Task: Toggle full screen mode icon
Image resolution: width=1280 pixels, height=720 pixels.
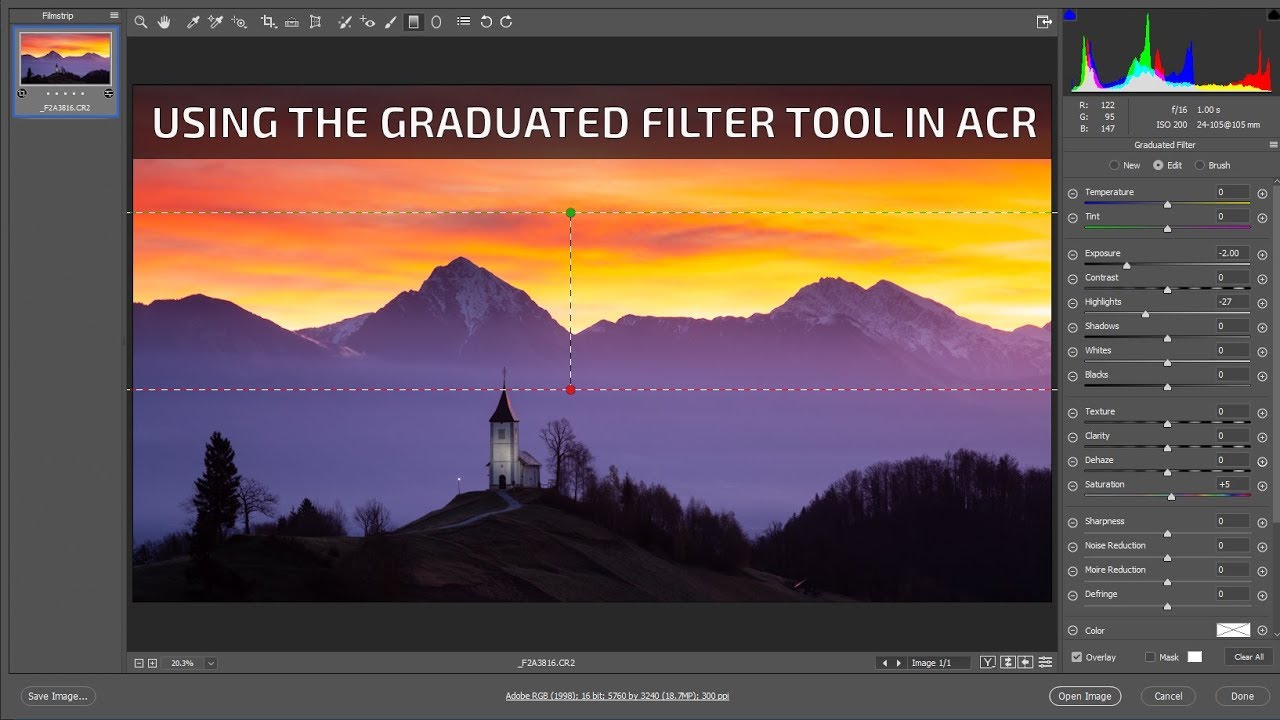Action: [1044, 22]
